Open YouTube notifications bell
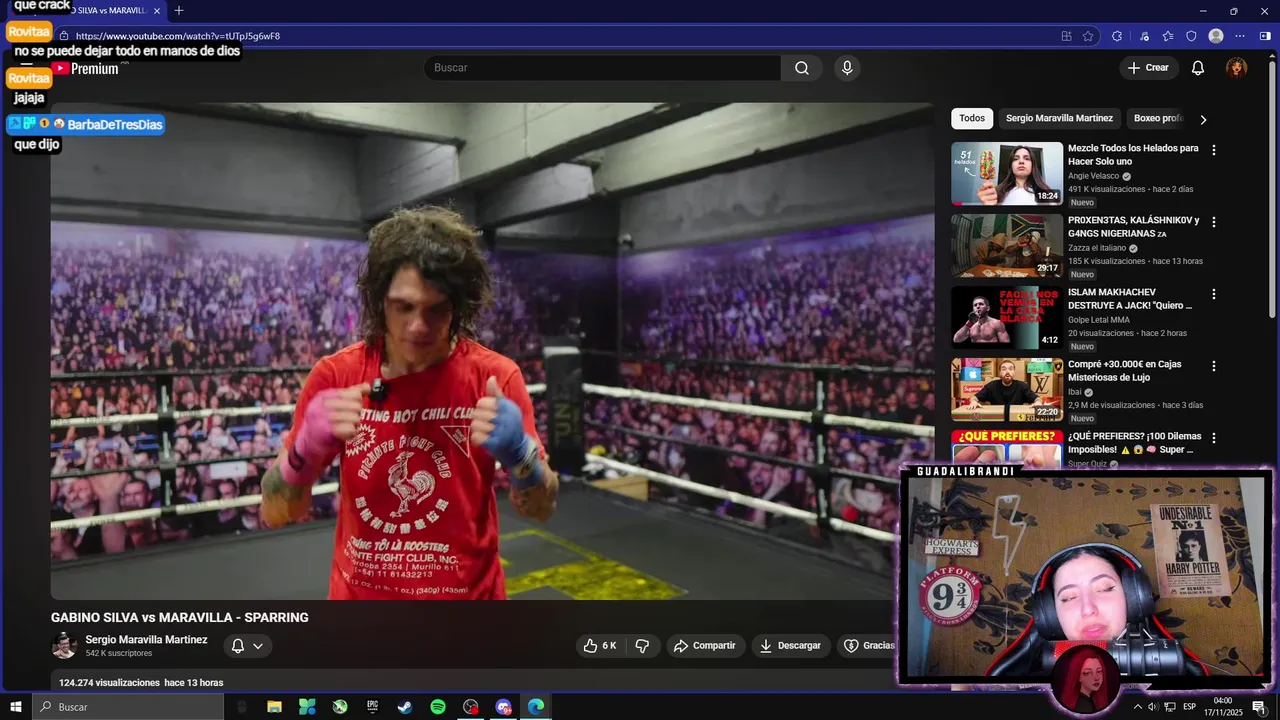Viewport: 1280px width, 720px height. pos(1197,68)
